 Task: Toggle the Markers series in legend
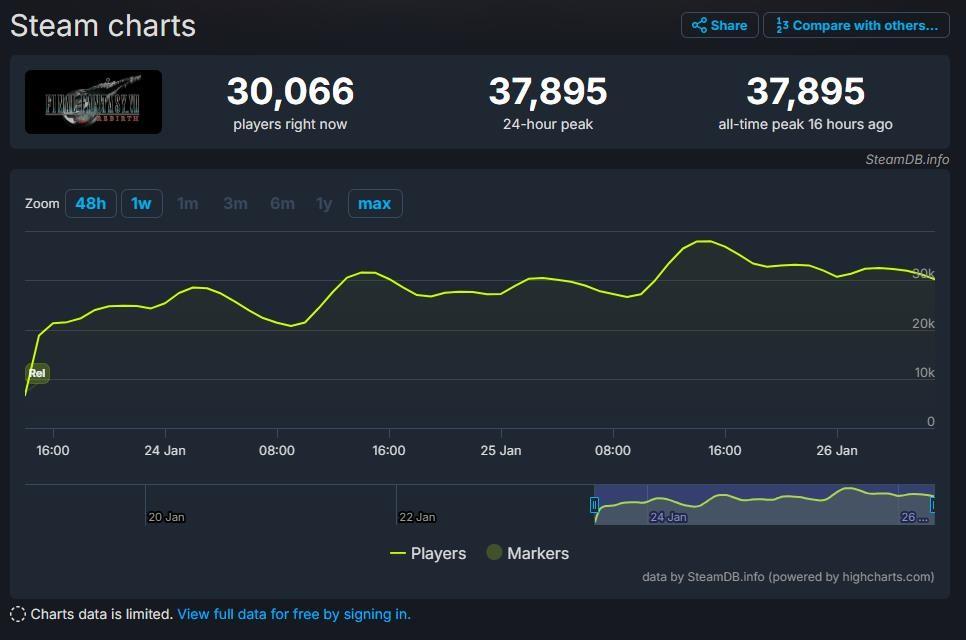tap(527, 553)
